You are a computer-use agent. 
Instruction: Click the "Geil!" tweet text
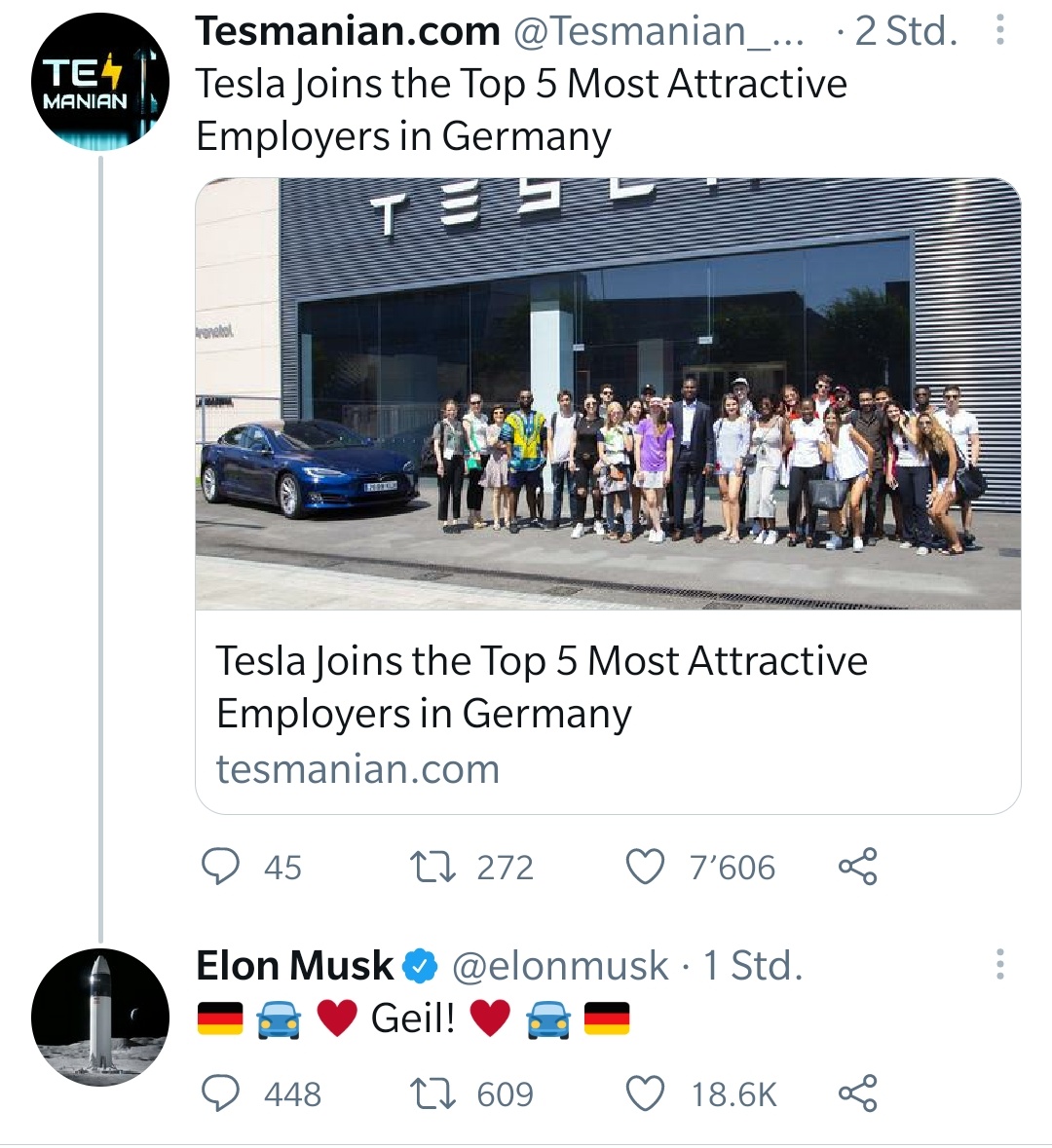coord(413,1018)
